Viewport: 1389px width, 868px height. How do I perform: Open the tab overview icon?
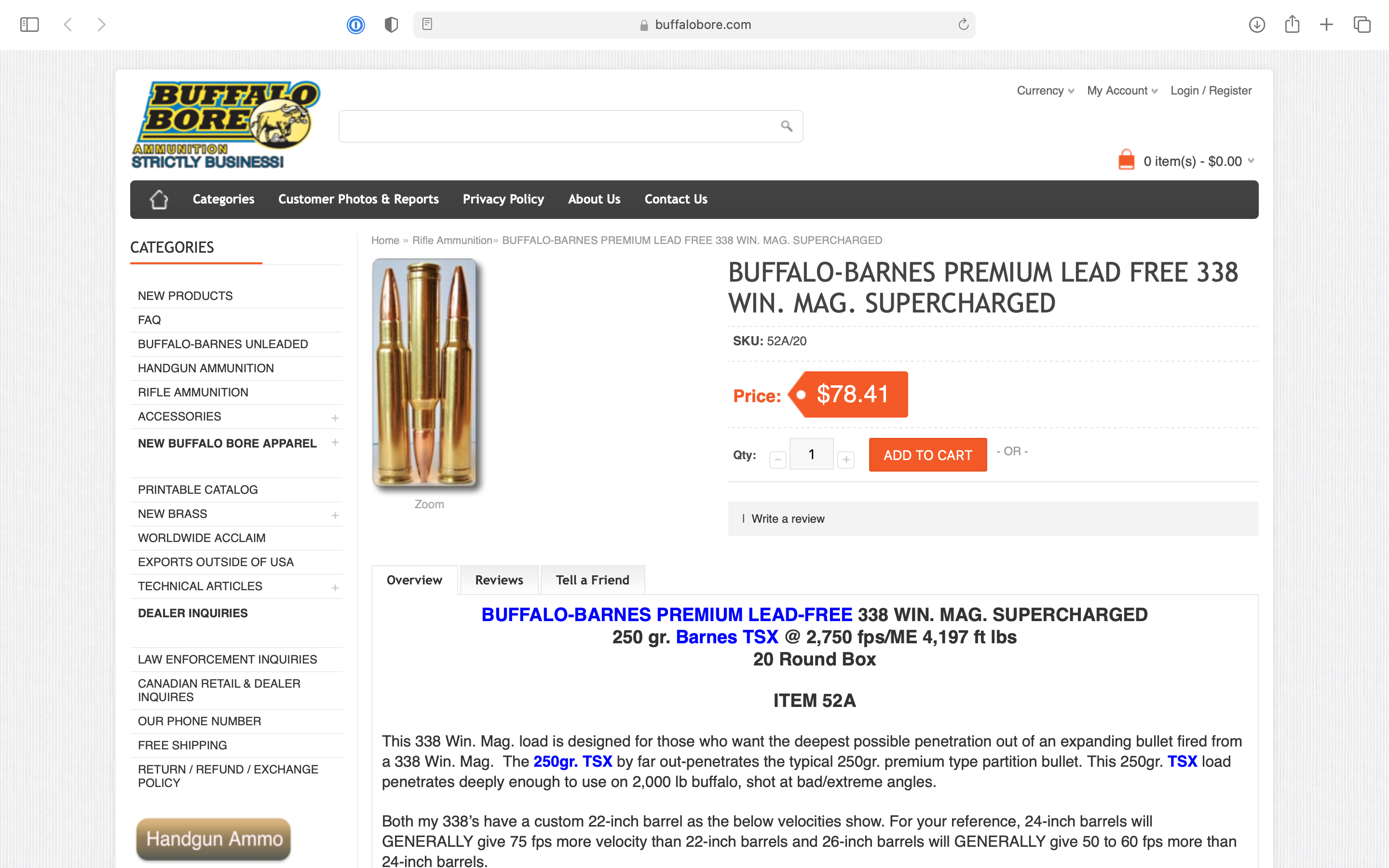pyautogui.click(x=1362, y=25)
